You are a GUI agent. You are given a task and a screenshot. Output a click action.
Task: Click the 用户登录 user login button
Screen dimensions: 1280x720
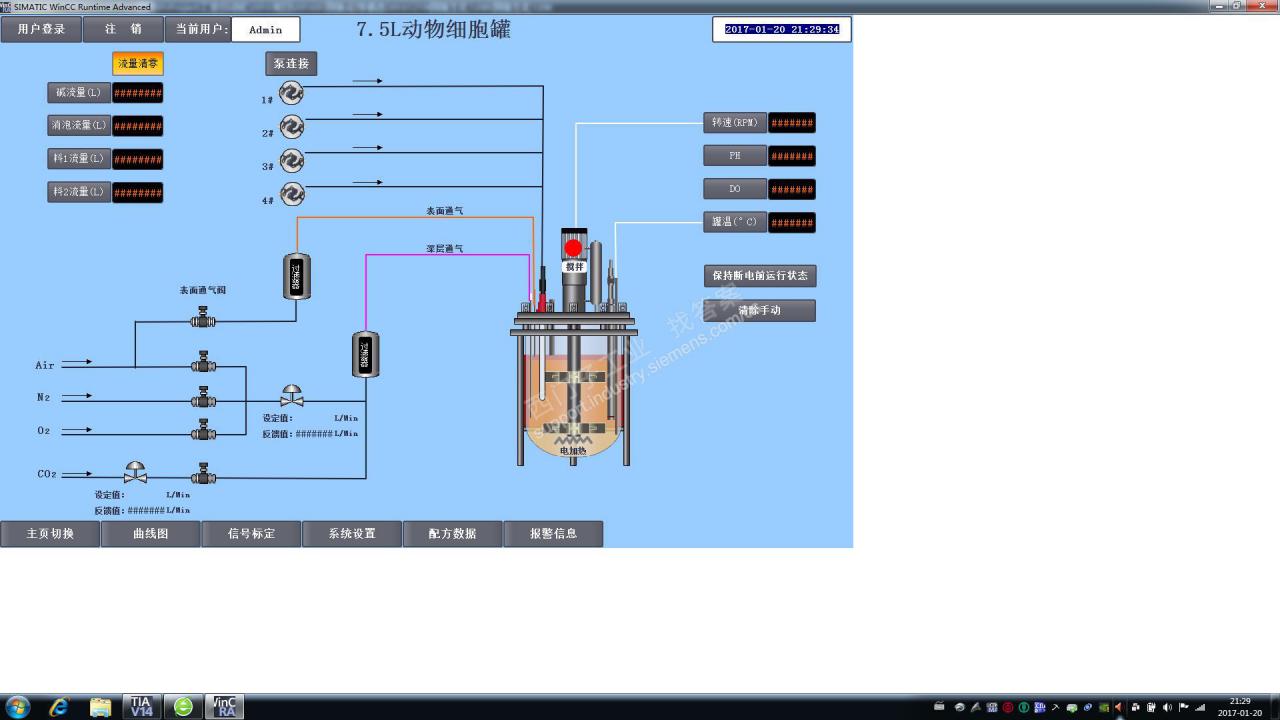(41, 29)
